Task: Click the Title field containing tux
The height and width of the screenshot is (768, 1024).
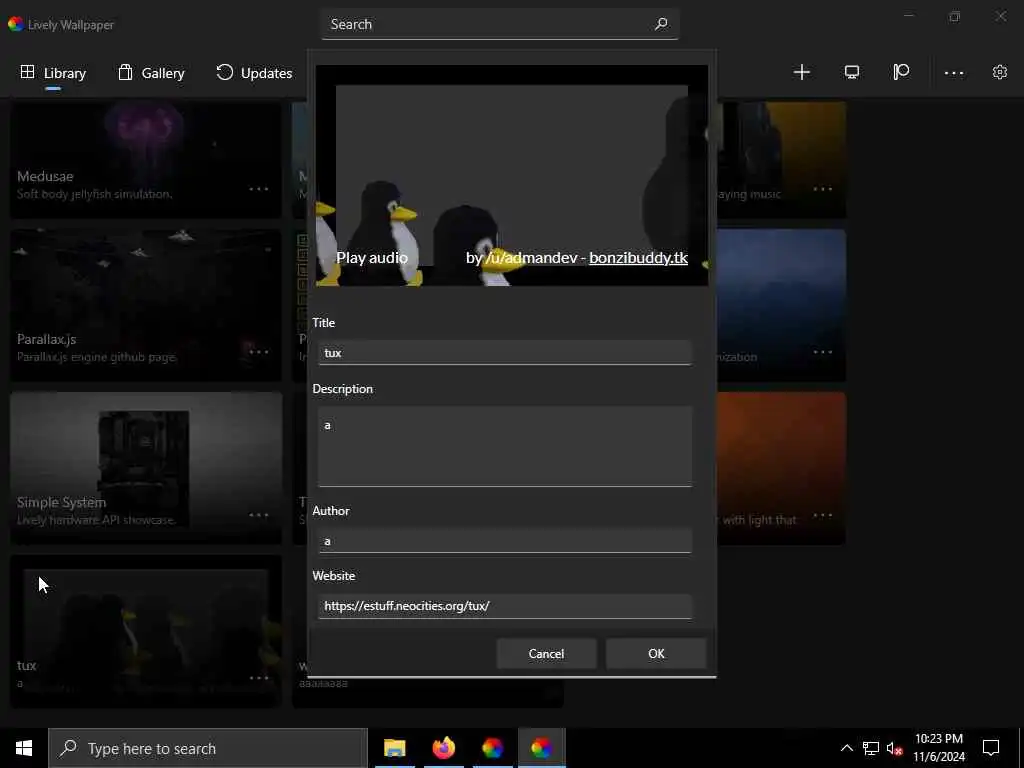Action: pos(505,353)
